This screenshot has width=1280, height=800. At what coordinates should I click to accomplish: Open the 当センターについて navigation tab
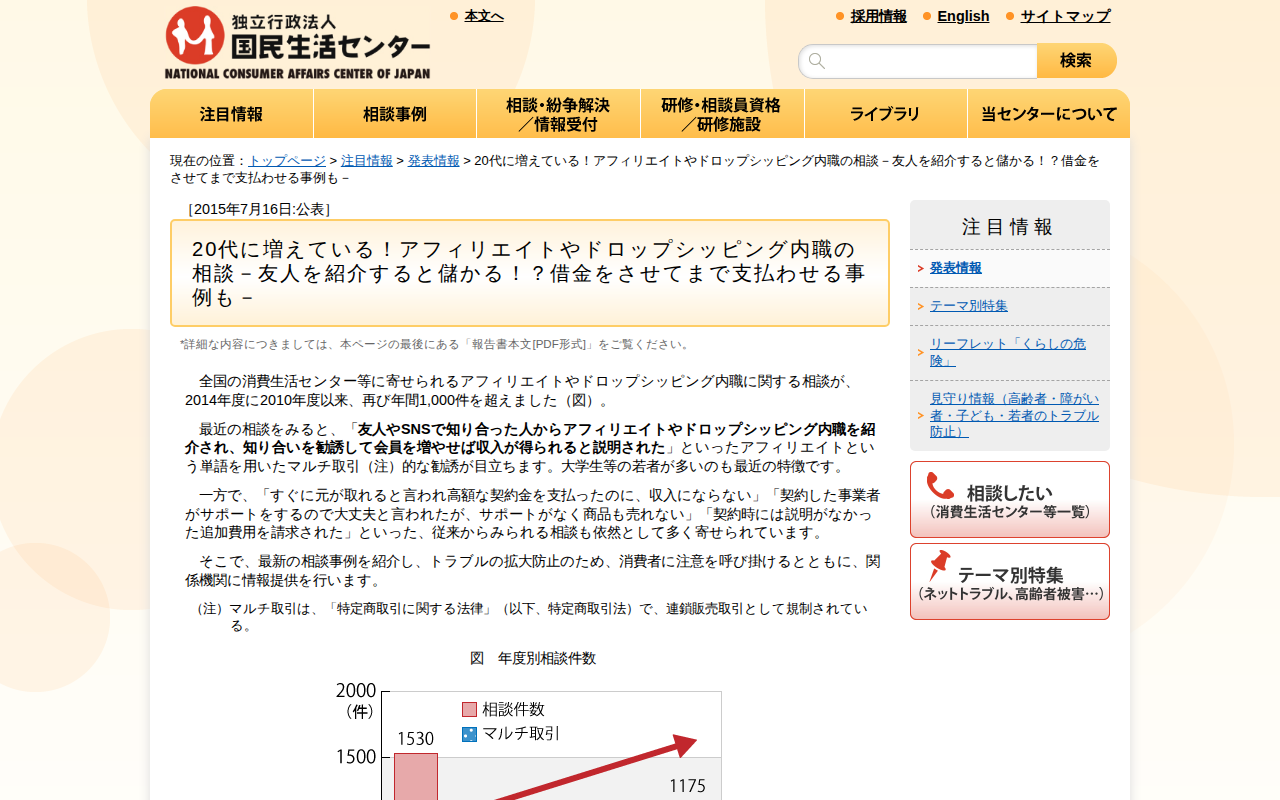pos(1049,114)
